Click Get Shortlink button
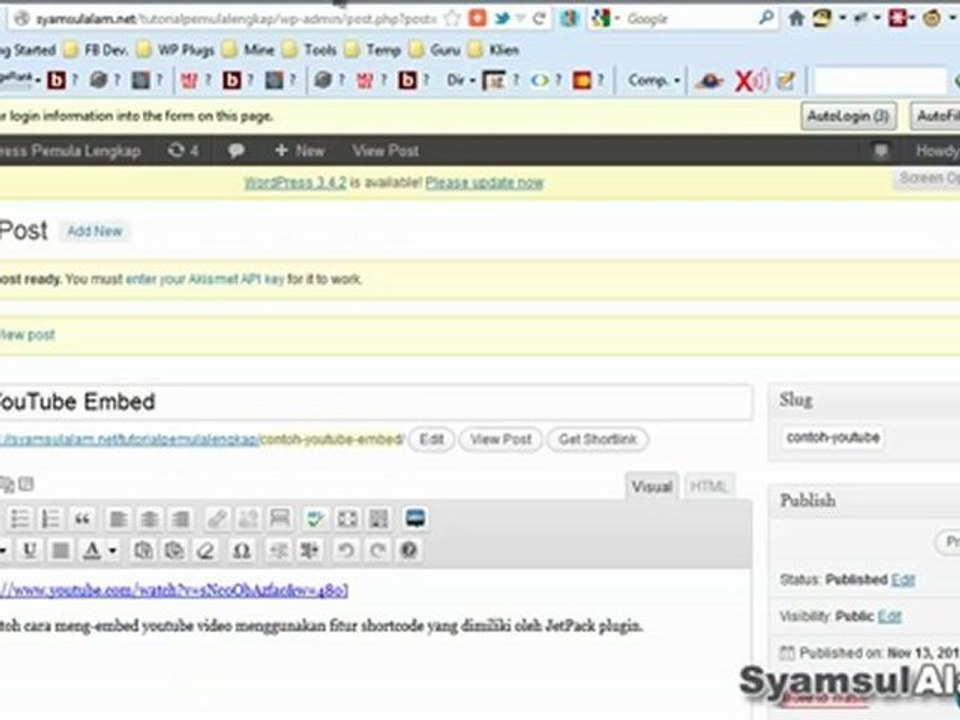This screenshot has width=960, height=720. click(x=598, y=439)
